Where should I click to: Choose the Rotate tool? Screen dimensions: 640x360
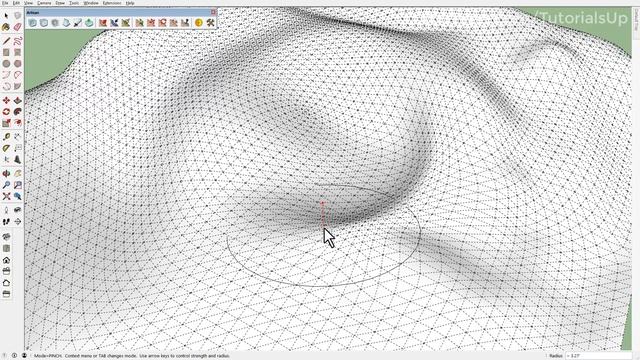click(x=6, y=112)
